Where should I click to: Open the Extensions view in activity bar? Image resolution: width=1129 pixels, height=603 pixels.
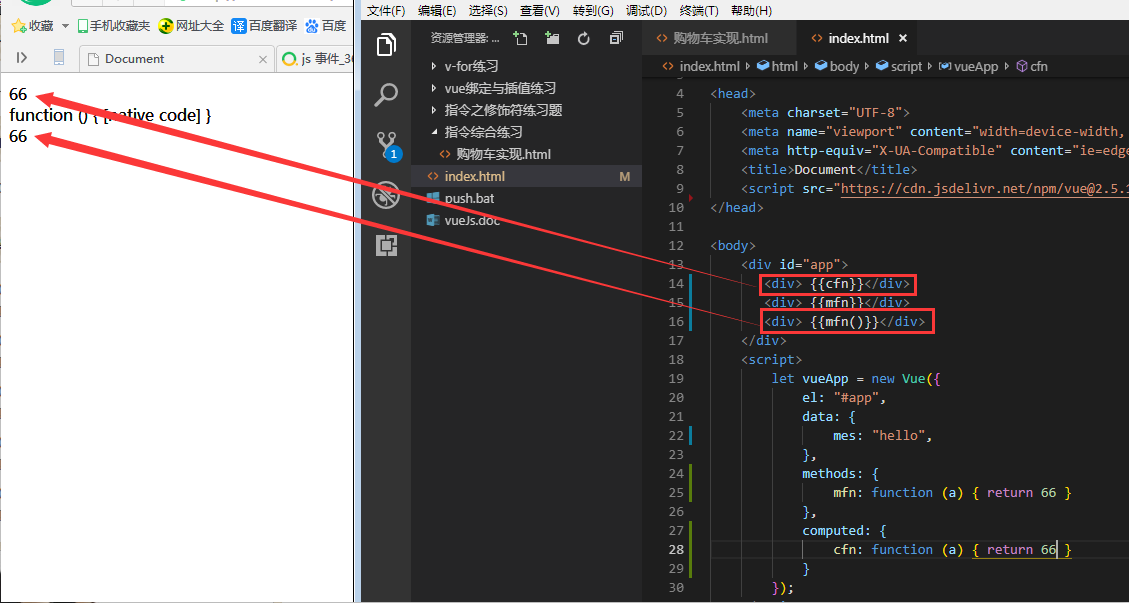(387, 246)
